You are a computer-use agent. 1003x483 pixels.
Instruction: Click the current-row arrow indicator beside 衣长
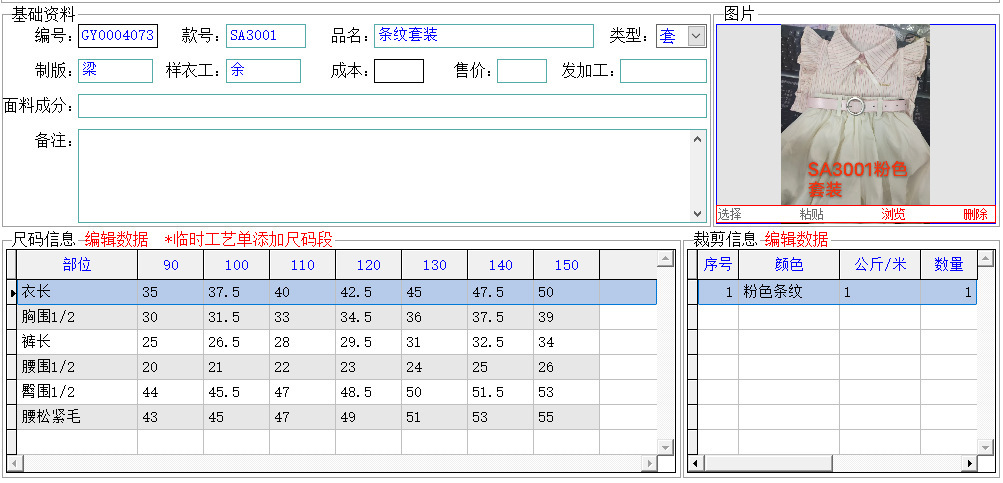tap(12, 293)
